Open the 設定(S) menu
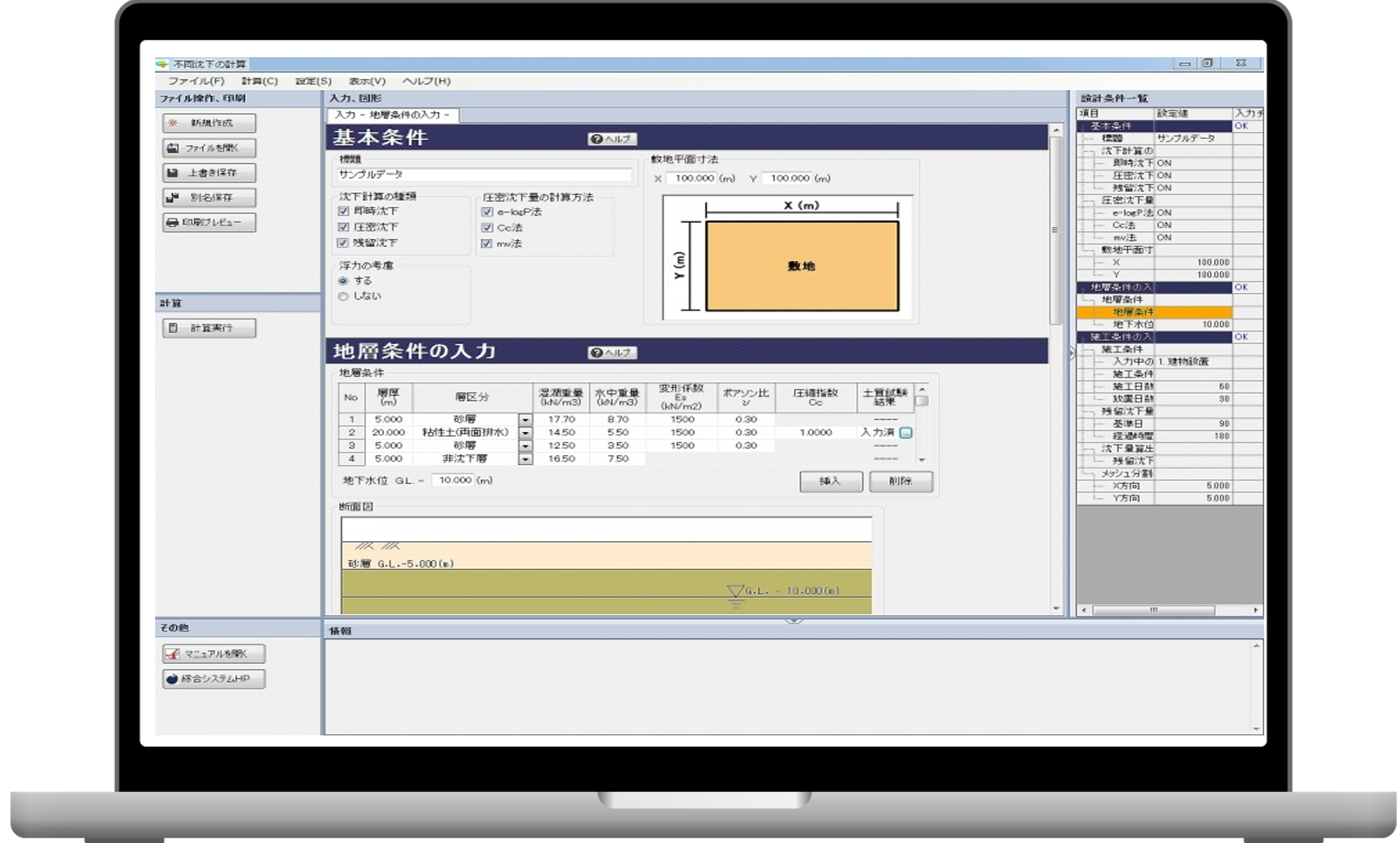Image resolution: width=1400 pixels, height=843 pixels. (313, 81)
